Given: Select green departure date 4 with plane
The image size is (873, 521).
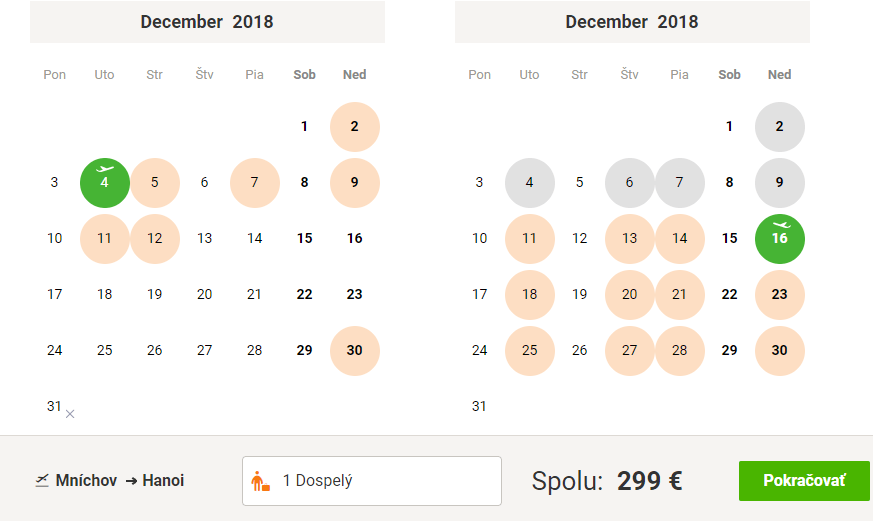Looking at the screenshot, I should tap(105, 183).
